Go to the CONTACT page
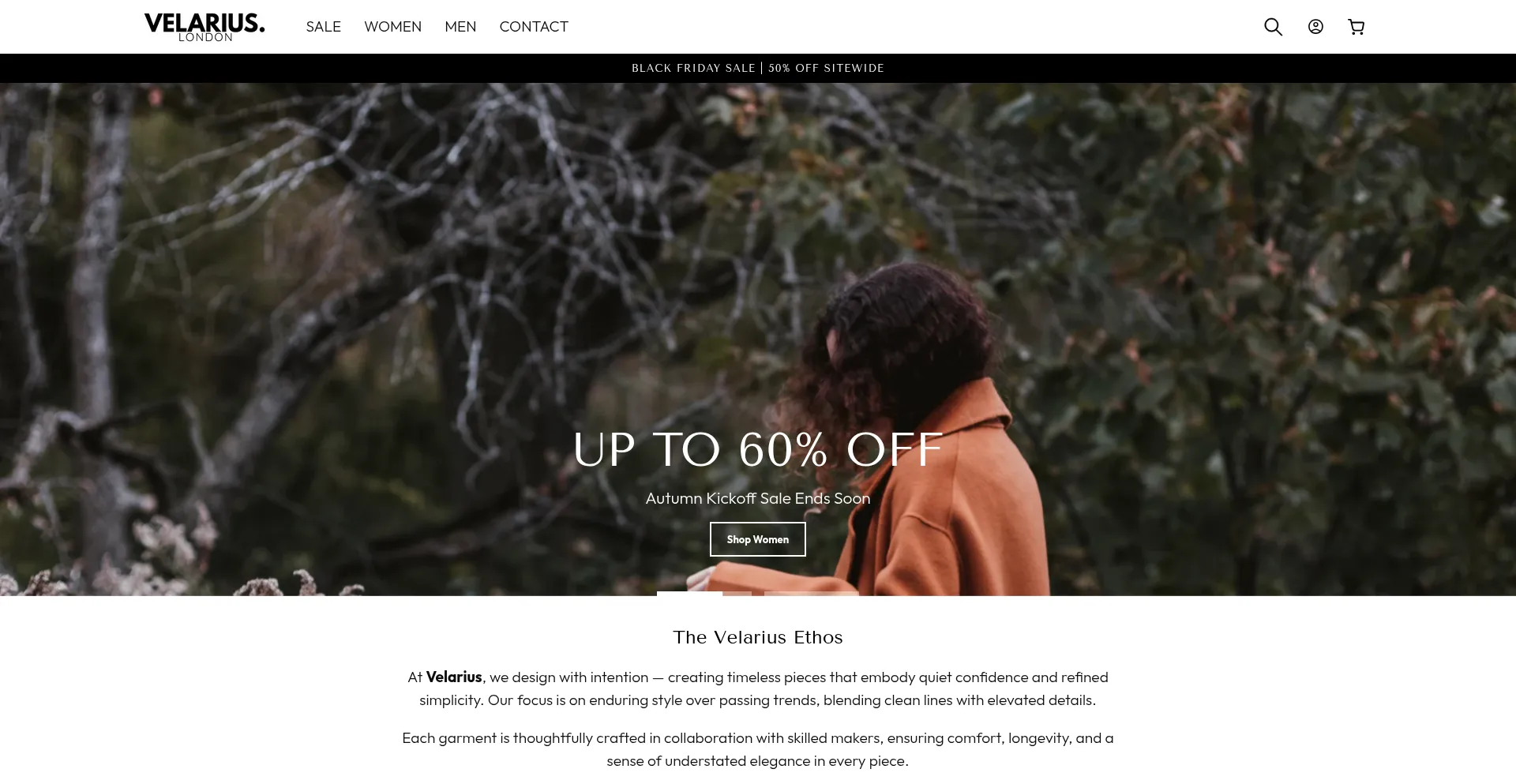Viewport: 1516px width, 784px height. click(x=534, y=27)
